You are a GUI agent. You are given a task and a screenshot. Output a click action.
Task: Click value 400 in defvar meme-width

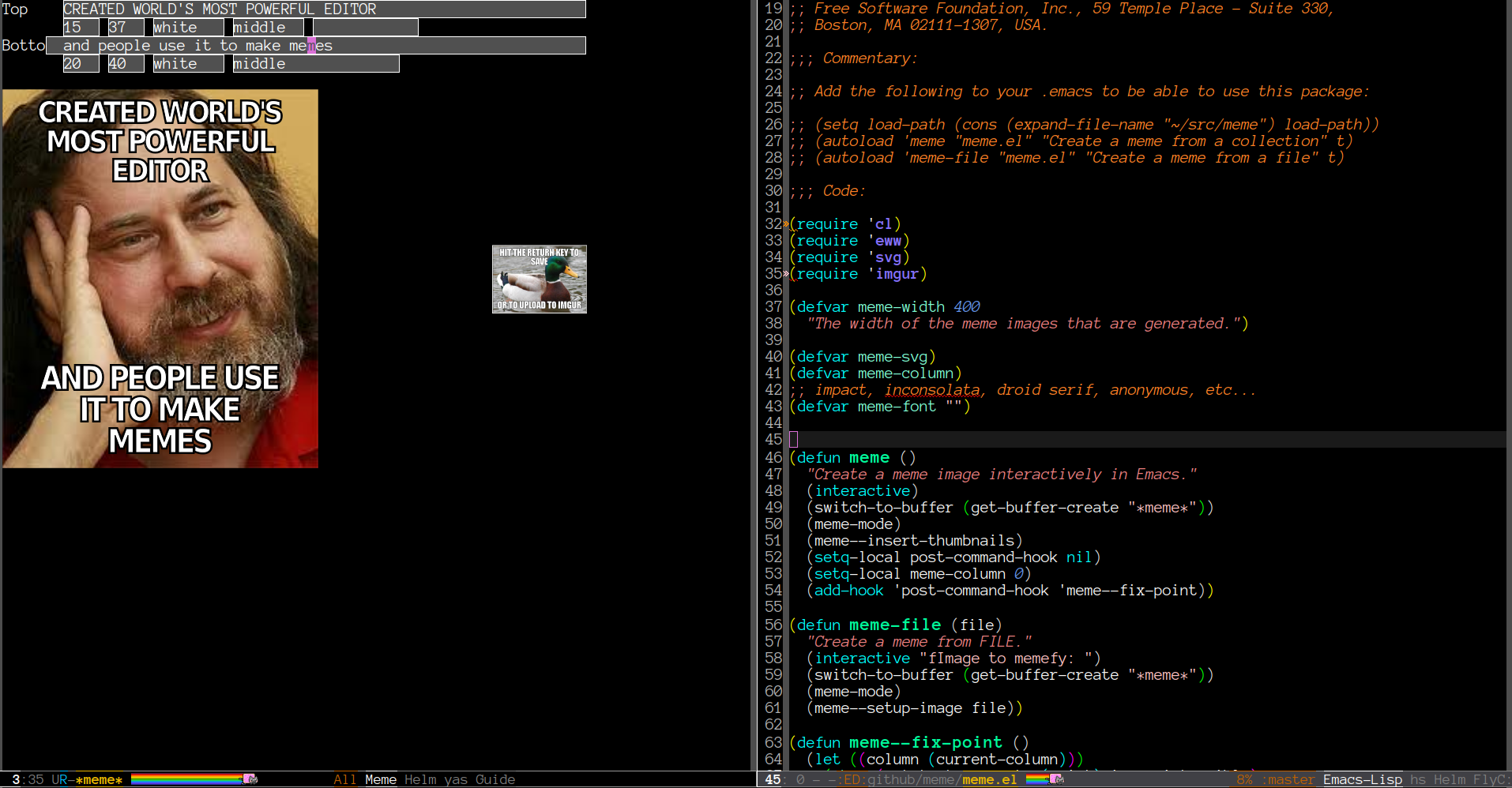pyautogui.click(x=967, y=307)
